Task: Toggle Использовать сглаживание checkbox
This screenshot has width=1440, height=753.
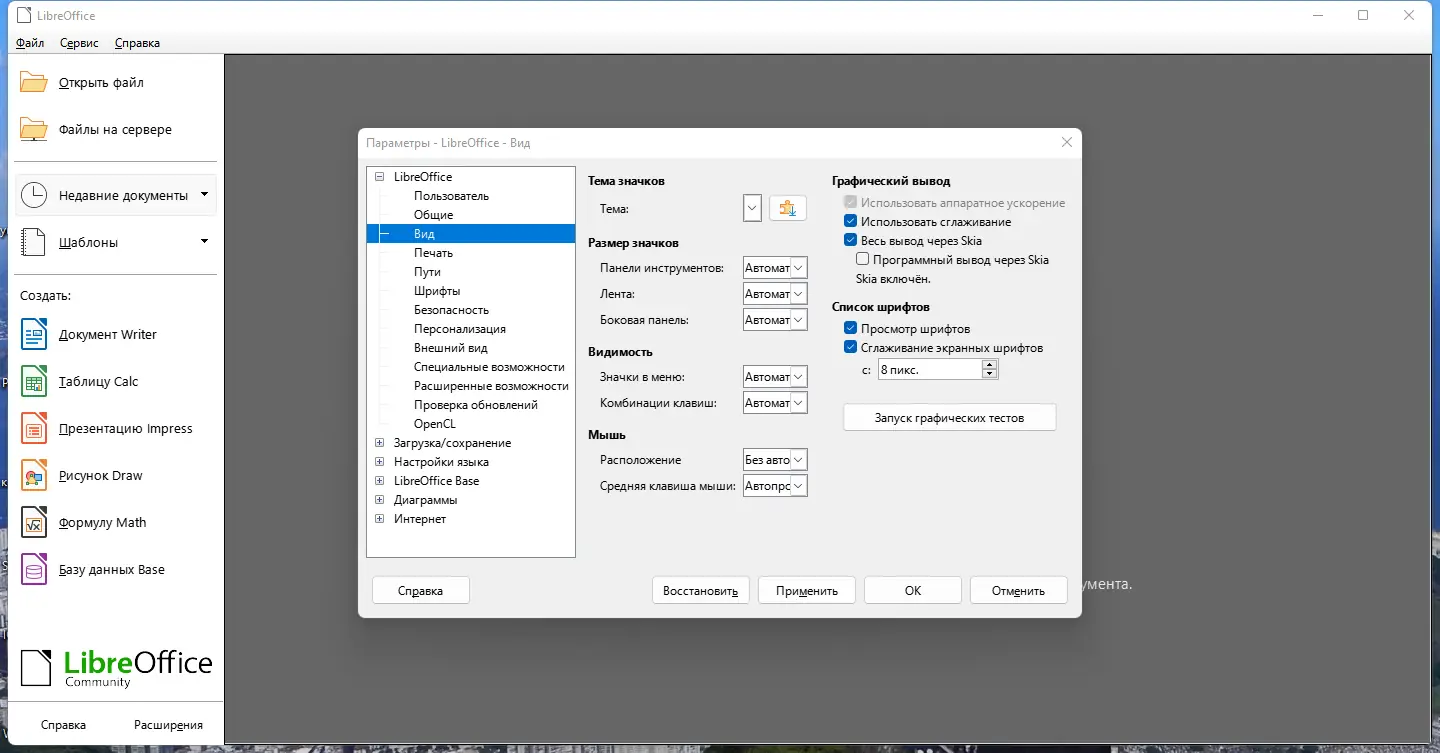Action: 851,221
